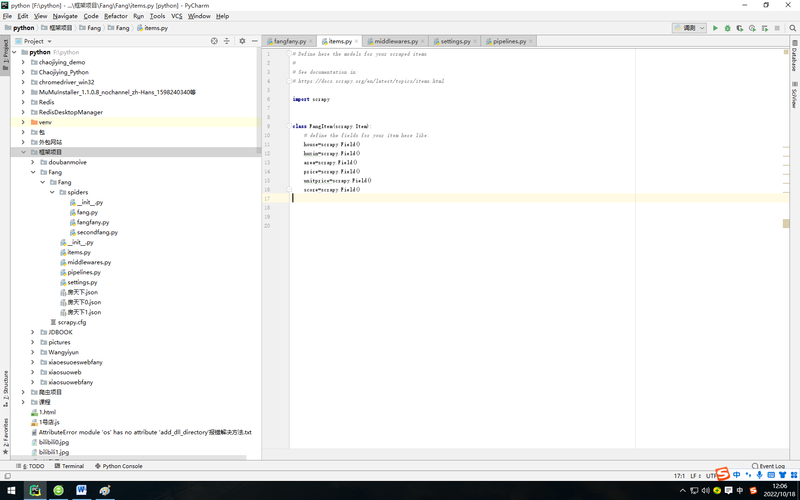Click the Word icon in Windows taskbar
800x500 pixels.
[81, 490]
